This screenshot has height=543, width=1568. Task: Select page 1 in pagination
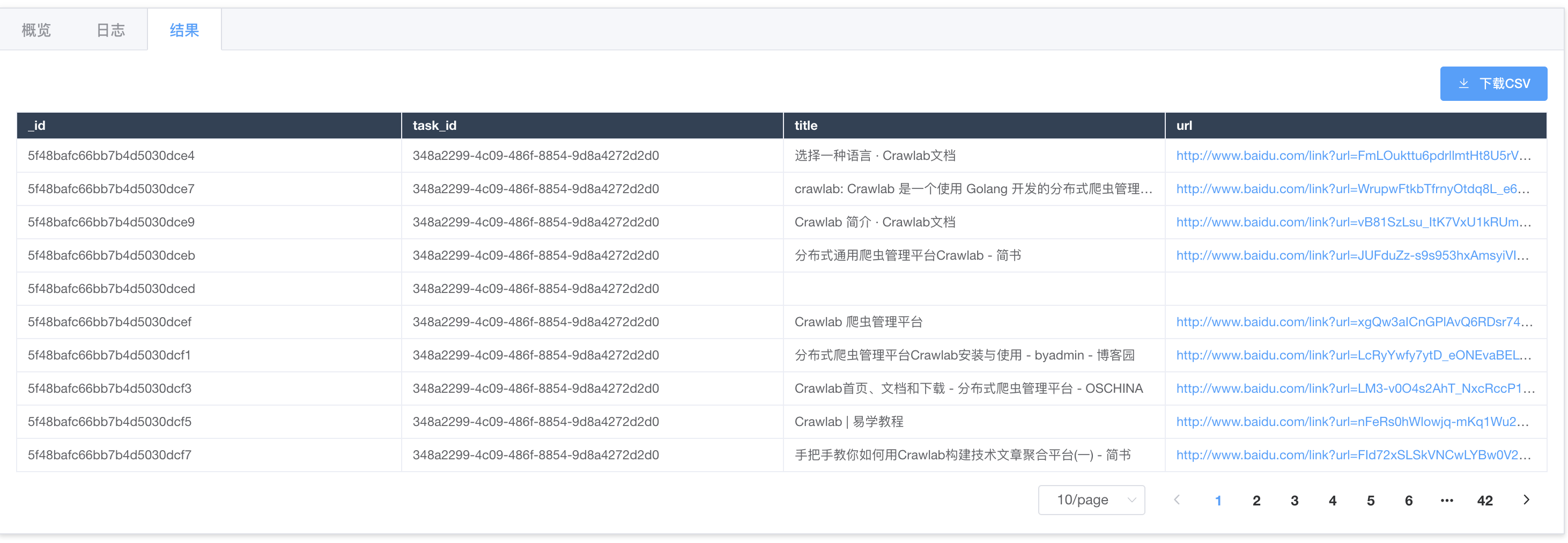(1218, 501)
